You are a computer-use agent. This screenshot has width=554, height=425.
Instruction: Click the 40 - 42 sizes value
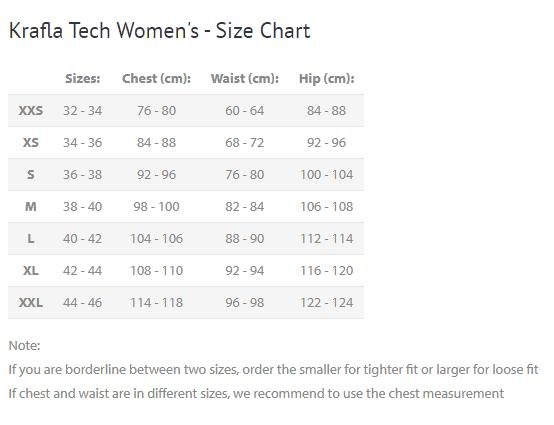83,239
